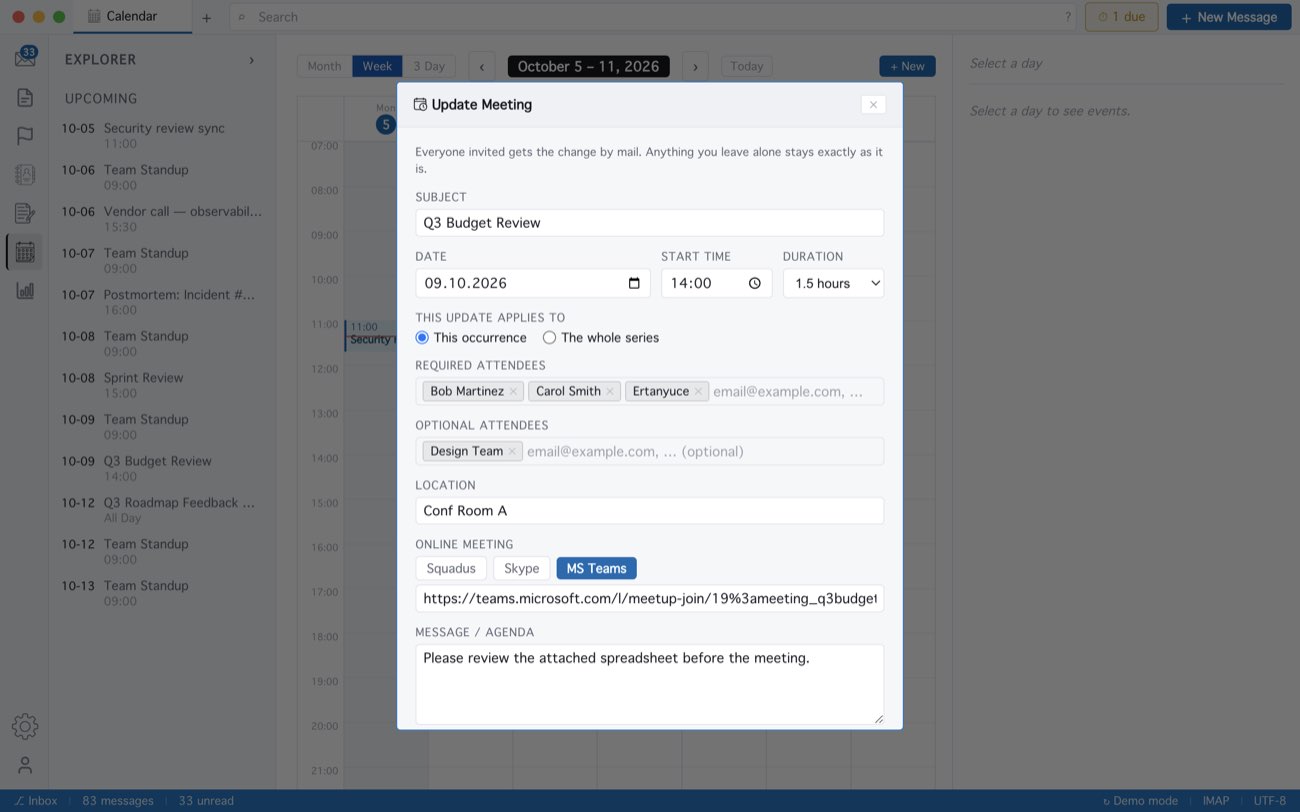This screenshot has height=812, width=1300.
Task: Click the + New event button
Action: (x=907, y=66)
